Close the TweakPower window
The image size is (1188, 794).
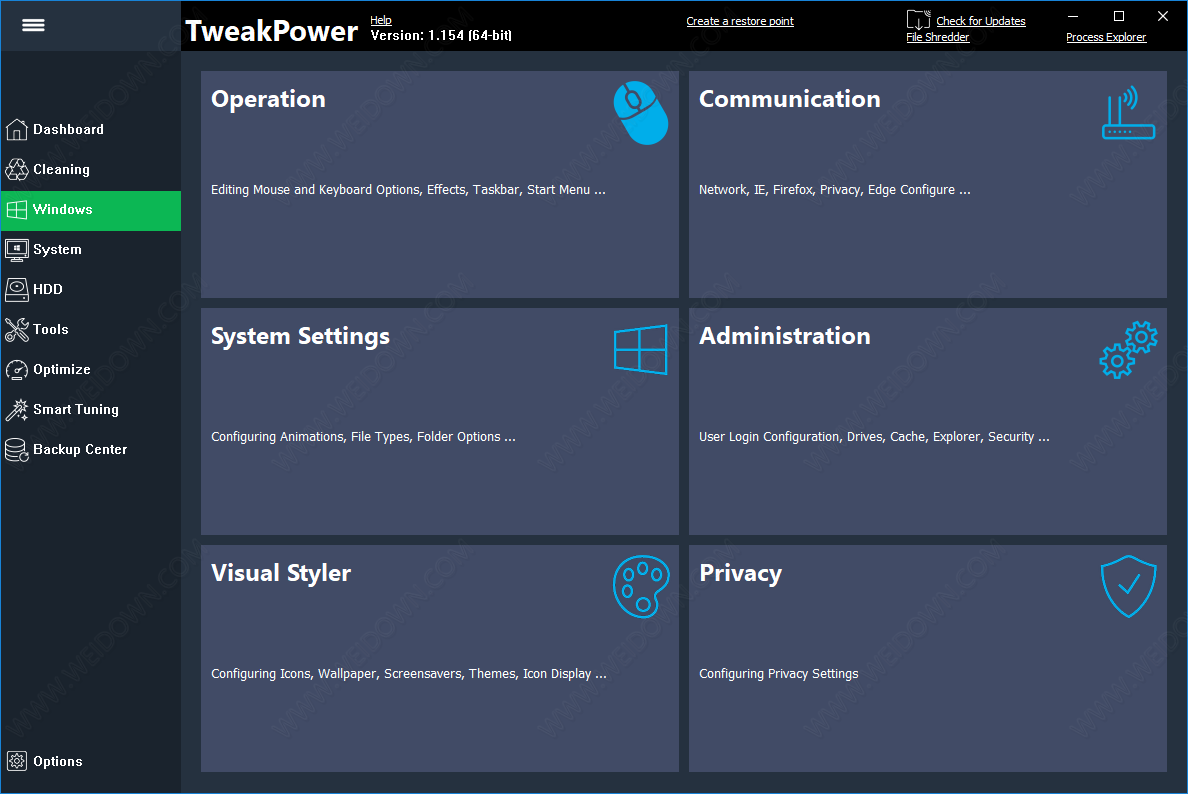click(1163, 16)
